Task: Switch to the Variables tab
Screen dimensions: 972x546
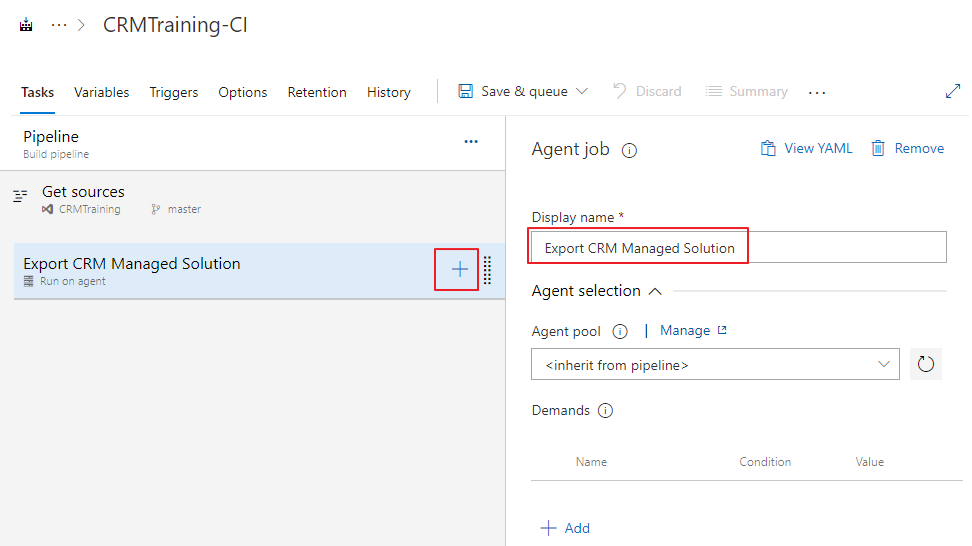Action: (101, 92)
